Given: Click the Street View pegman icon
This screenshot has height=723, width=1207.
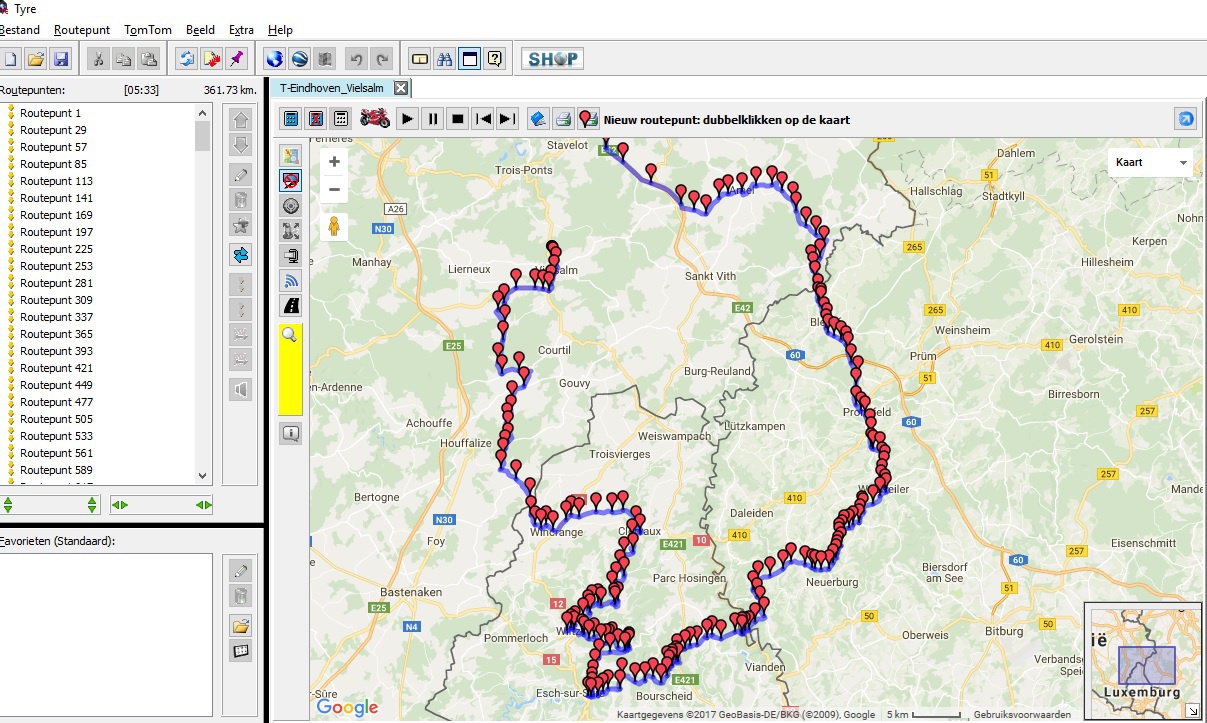Looking at the screenshot, I should [x=333, y=227].
